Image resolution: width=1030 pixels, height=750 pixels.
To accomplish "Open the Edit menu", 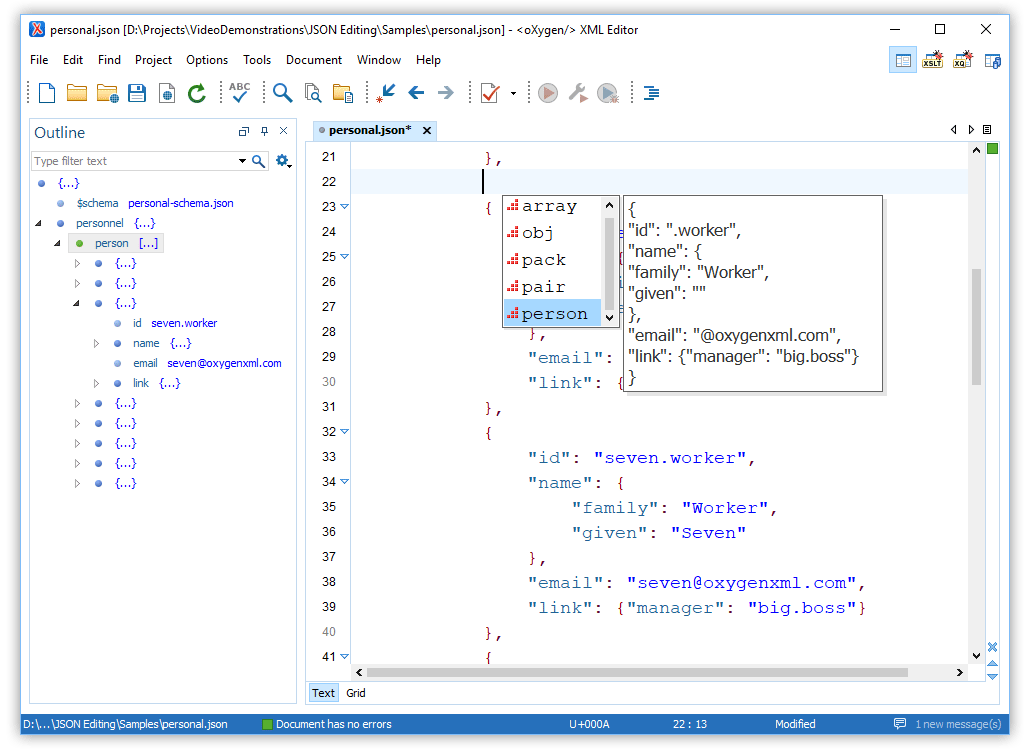I will [x=73, y=60].
